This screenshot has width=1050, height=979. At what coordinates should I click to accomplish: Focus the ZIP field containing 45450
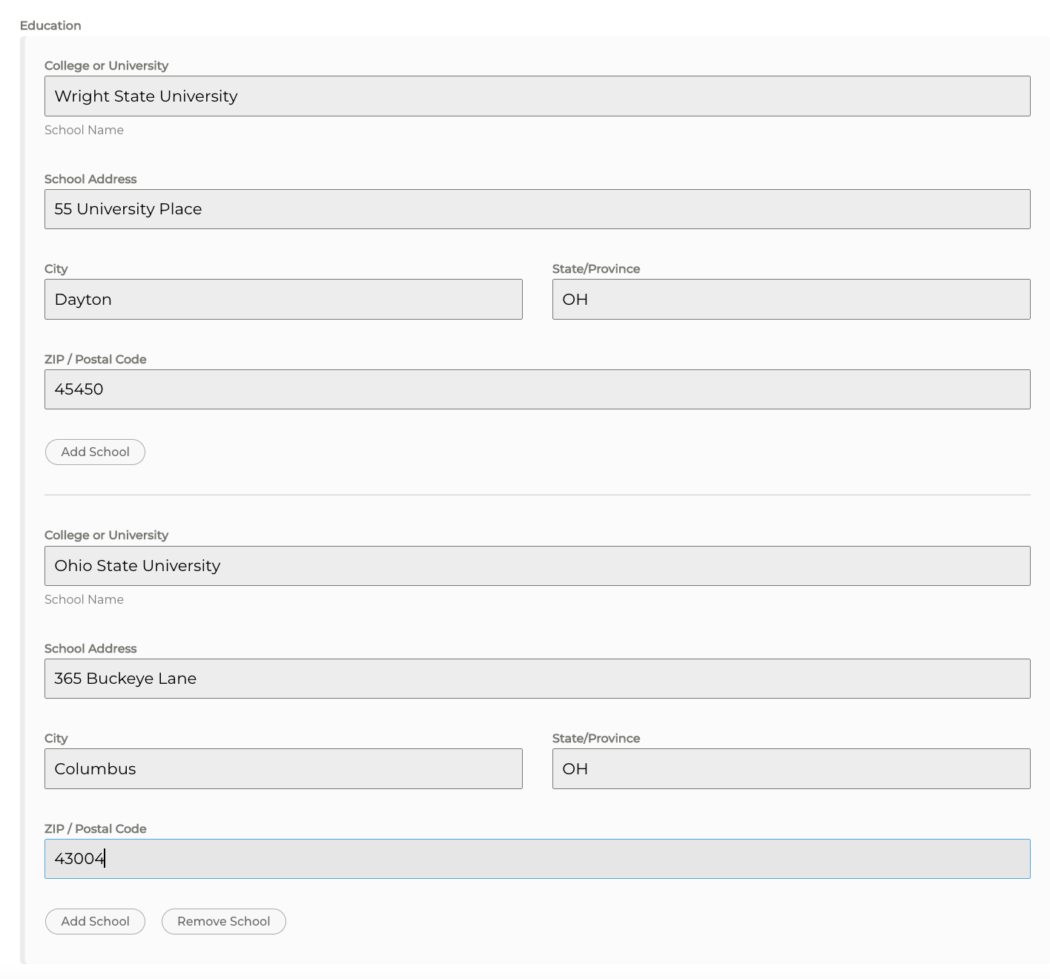[x=537, y=390]
